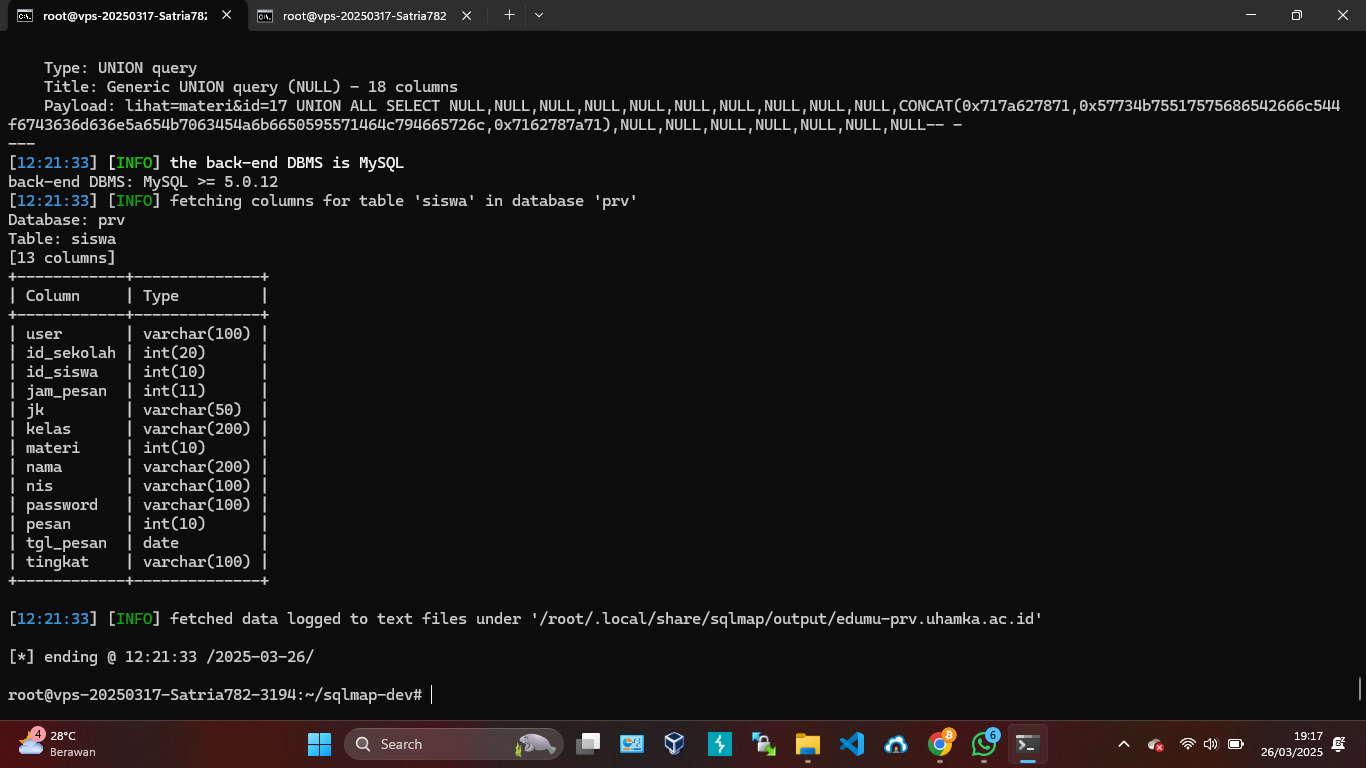Click the 'password' column name row
The width and height of the screenshot is (1366, 768).
point(62,505)
